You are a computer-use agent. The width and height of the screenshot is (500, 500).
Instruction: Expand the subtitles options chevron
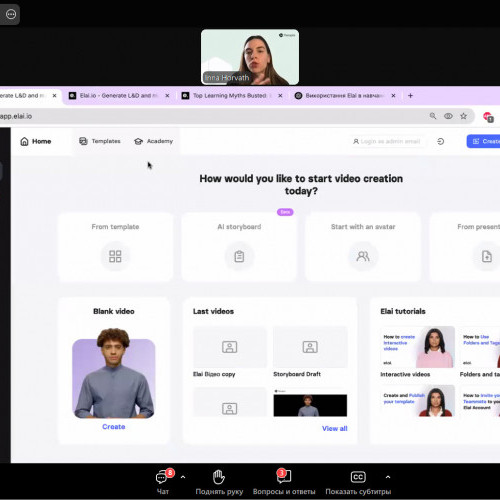tap(388, 477)
